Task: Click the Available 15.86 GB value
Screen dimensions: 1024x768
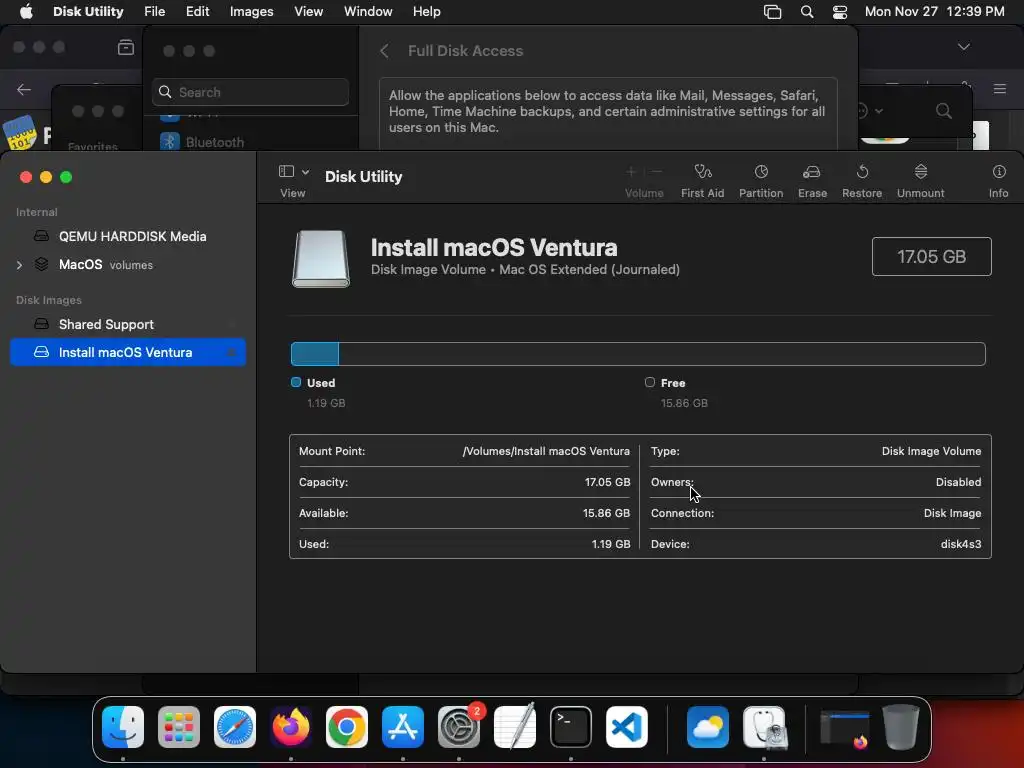Action: [x=606, y=513]
